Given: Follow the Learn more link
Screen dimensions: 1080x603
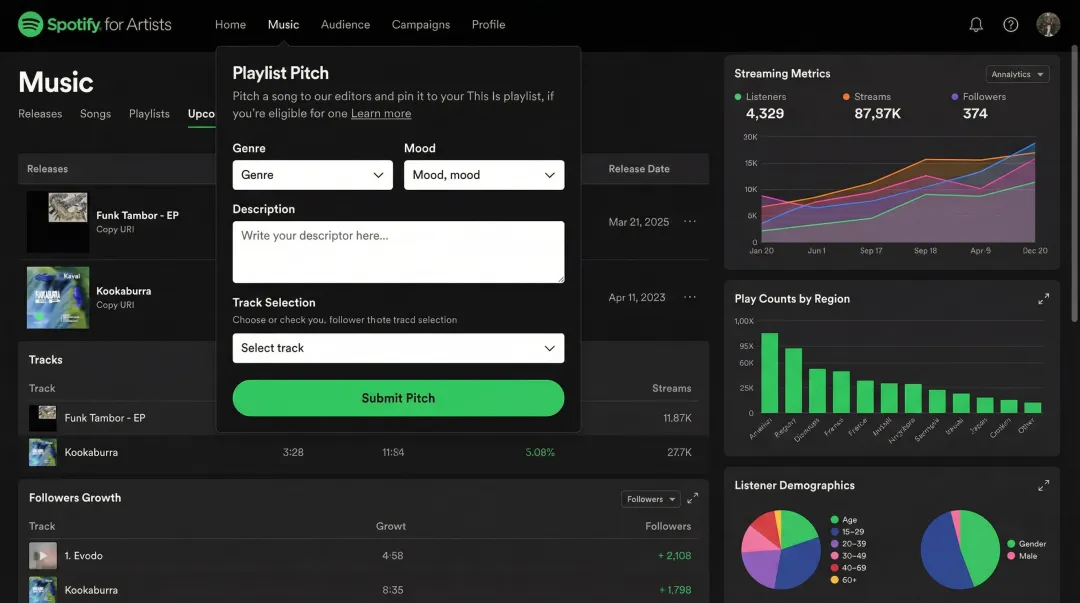Looking at the screenshot, I should (381, 114).
